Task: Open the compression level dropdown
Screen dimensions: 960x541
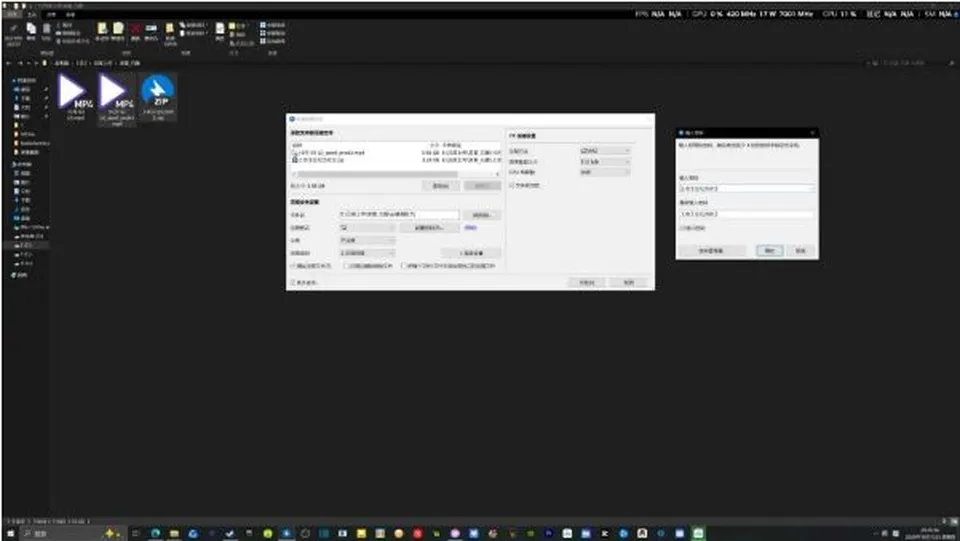Action: point(367,253)
